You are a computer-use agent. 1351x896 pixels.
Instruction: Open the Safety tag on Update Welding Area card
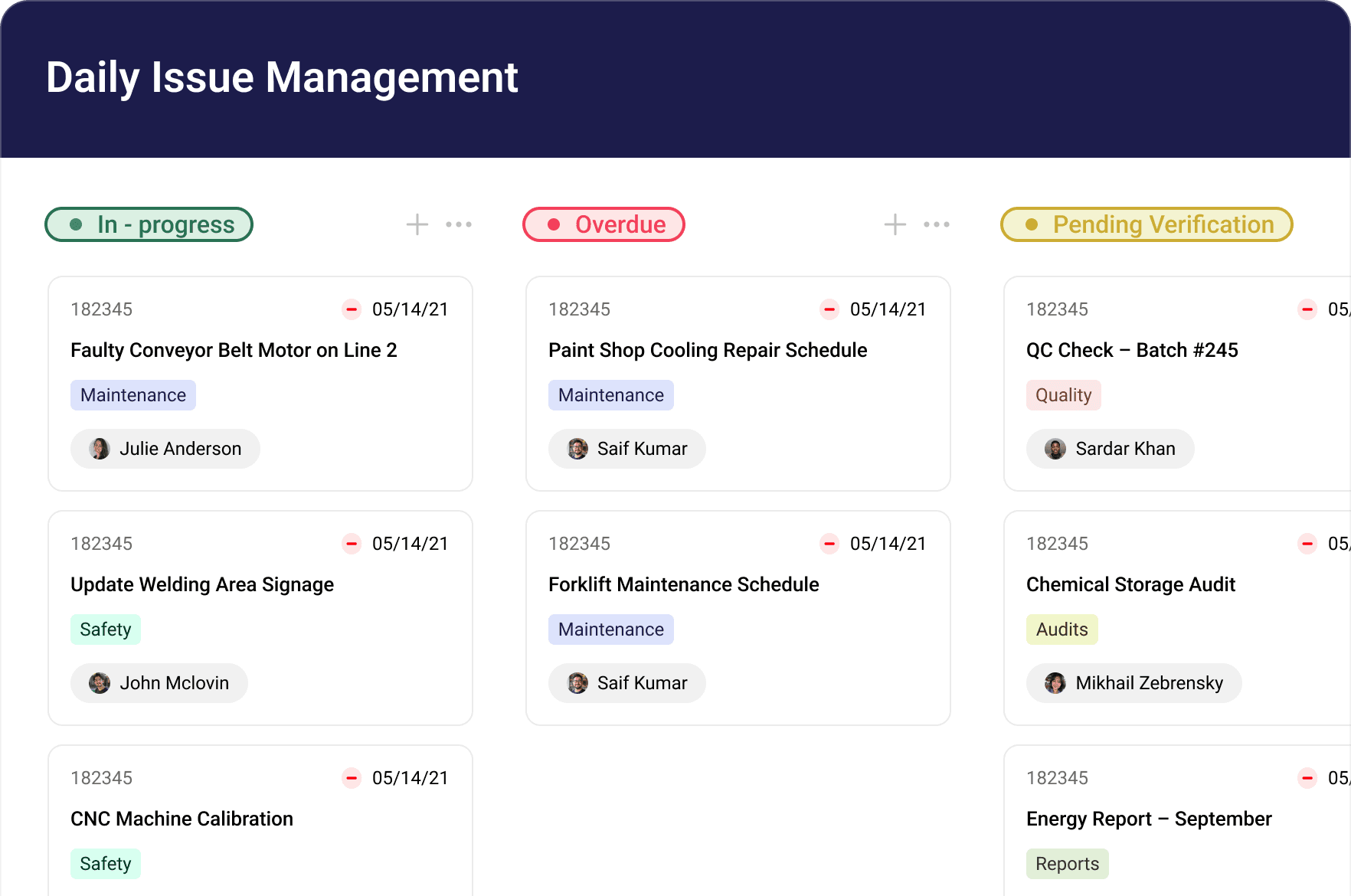[x=106, y=629]
